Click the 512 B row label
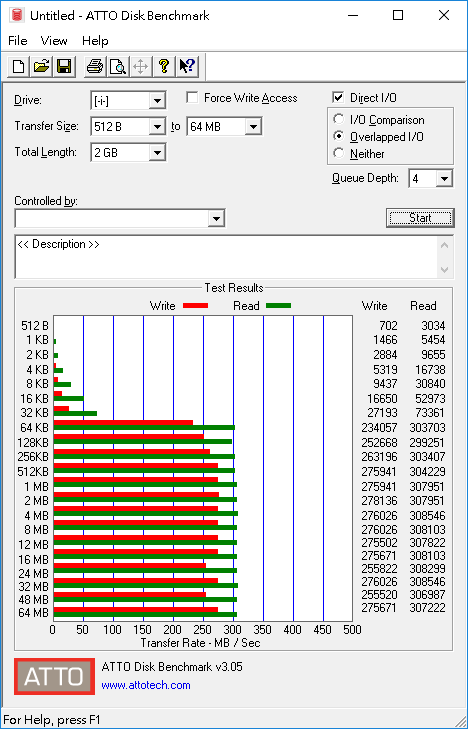This screenshot has height=729, width=468. click(35, 325)
